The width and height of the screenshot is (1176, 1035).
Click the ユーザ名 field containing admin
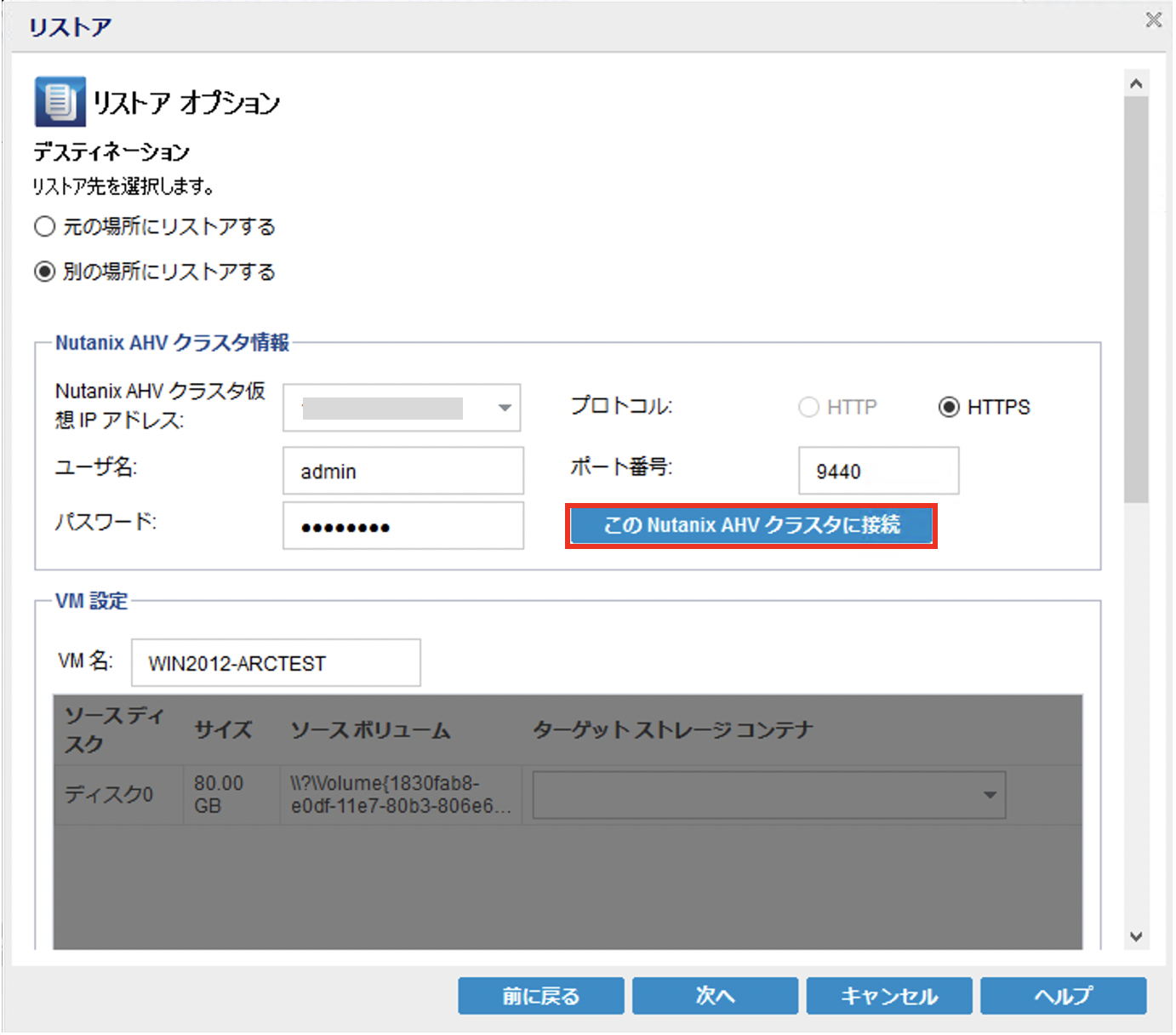[402, 471]
